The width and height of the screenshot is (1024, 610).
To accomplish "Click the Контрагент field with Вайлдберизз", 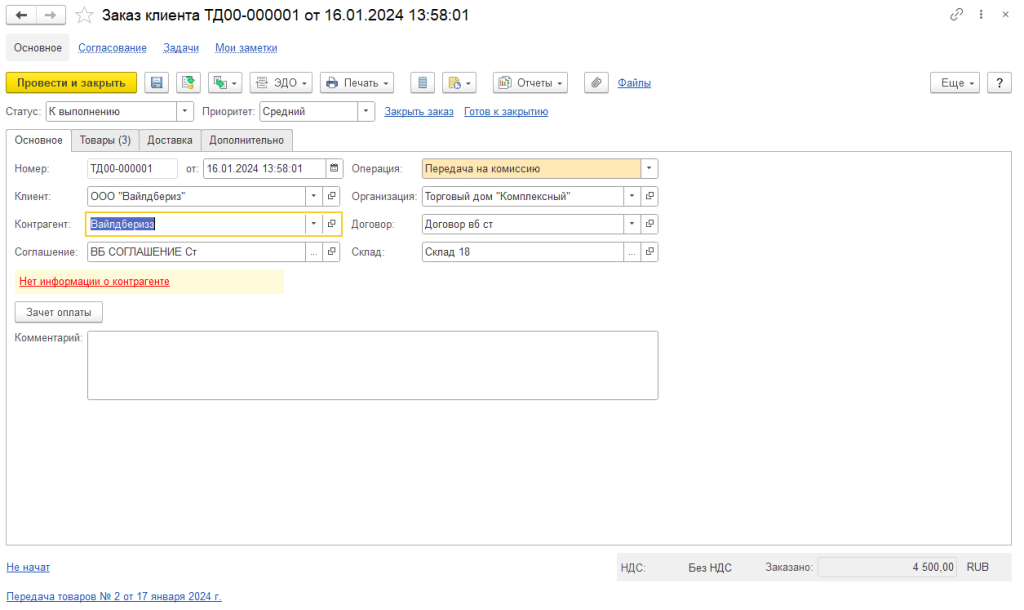I will pyautogui.click(x=196, y=224).
